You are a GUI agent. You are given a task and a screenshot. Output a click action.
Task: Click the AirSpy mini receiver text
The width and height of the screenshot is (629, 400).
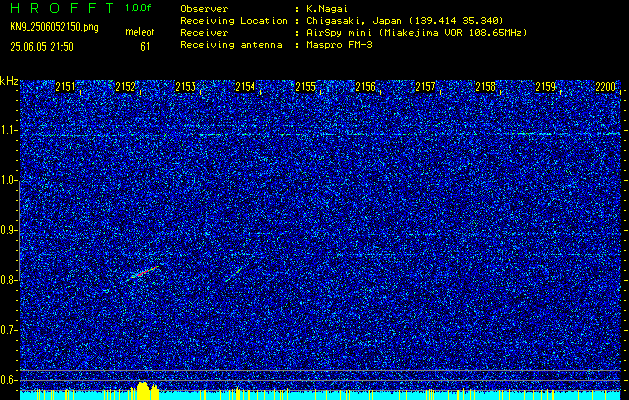[x=416, y=33]
